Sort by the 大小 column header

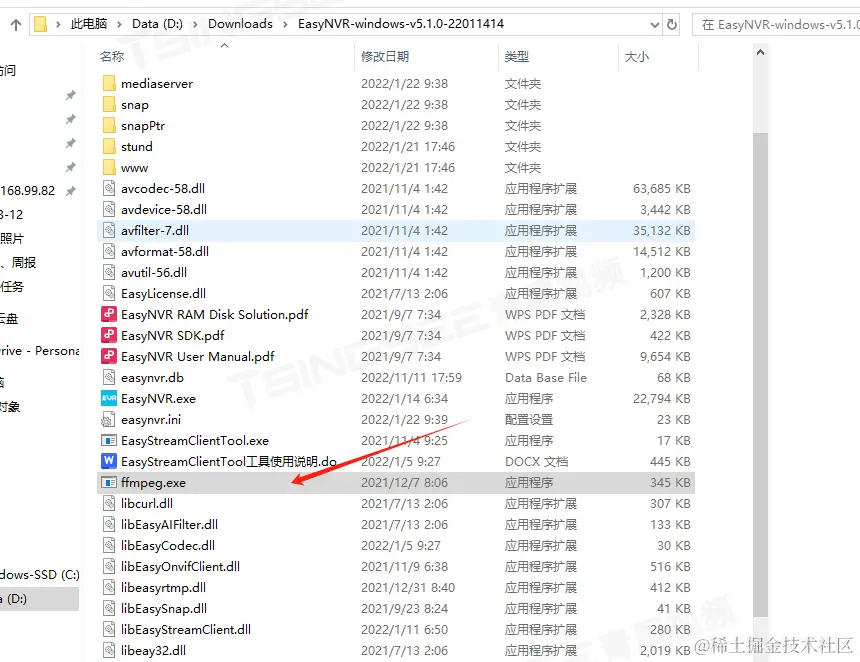(x=637, y=56)
